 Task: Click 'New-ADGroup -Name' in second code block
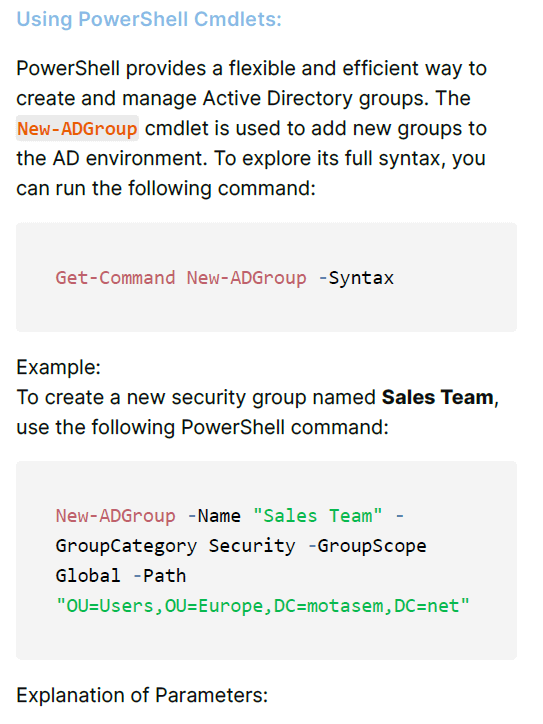148,516
